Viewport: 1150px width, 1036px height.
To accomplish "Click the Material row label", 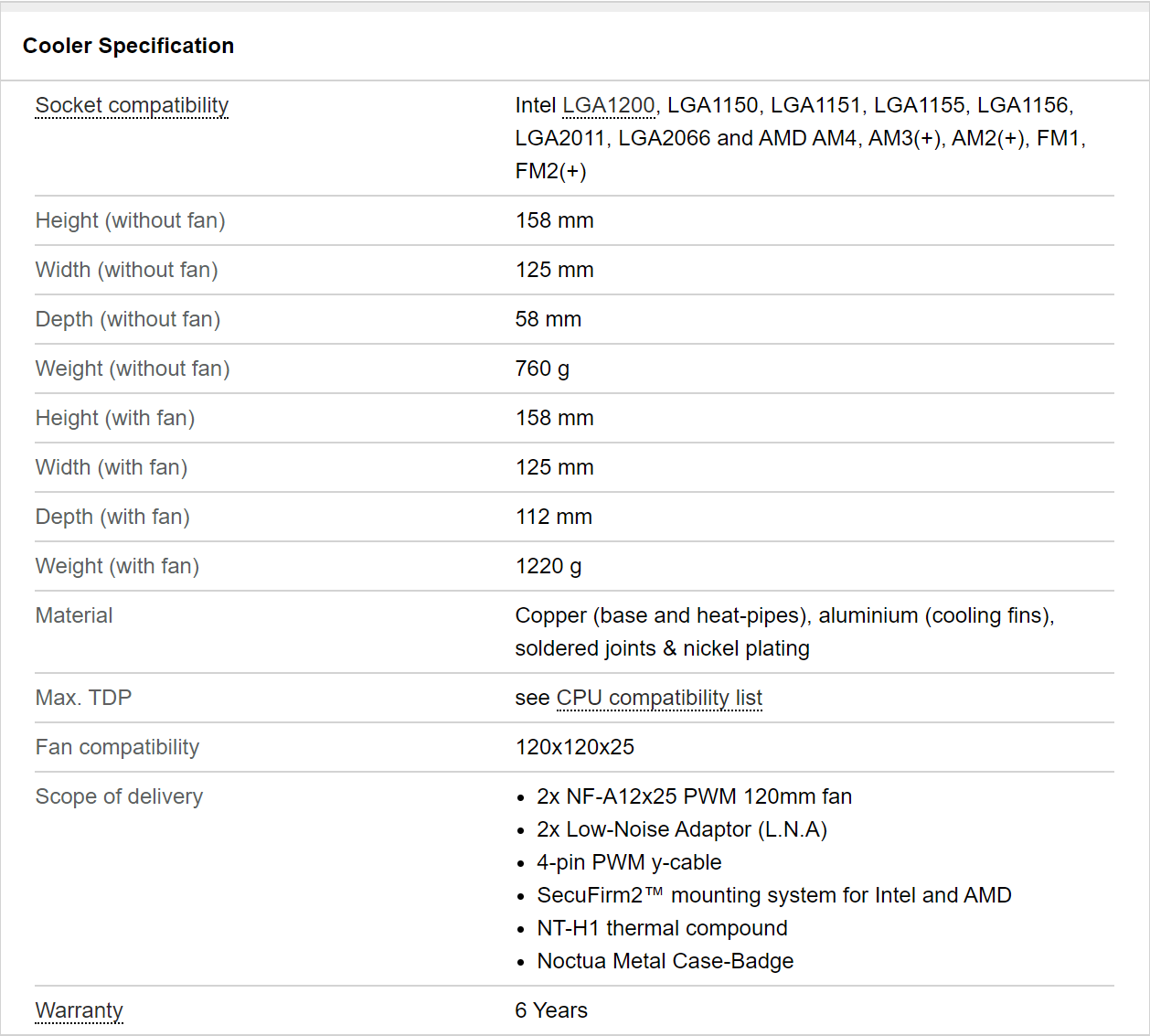I will pos(74,615).
